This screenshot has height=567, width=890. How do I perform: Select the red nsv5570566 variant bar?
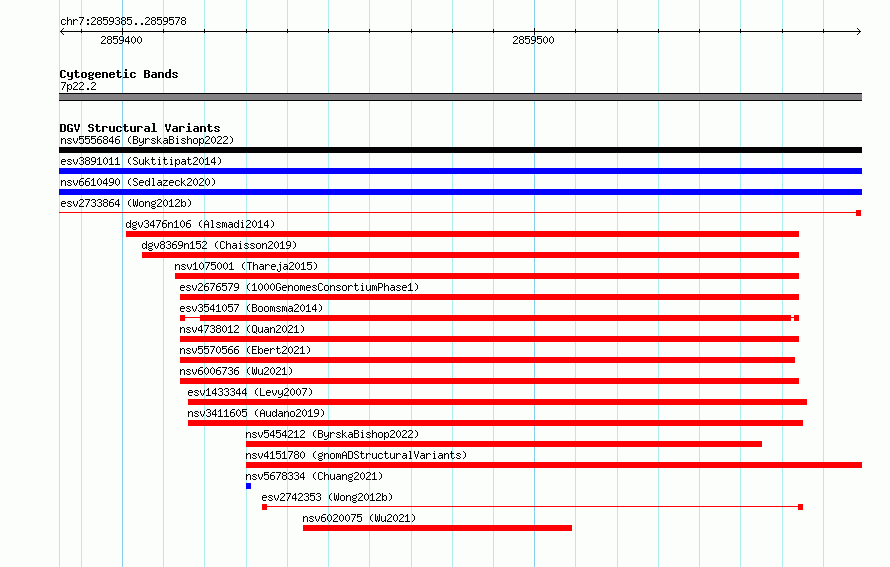(488, 360)
